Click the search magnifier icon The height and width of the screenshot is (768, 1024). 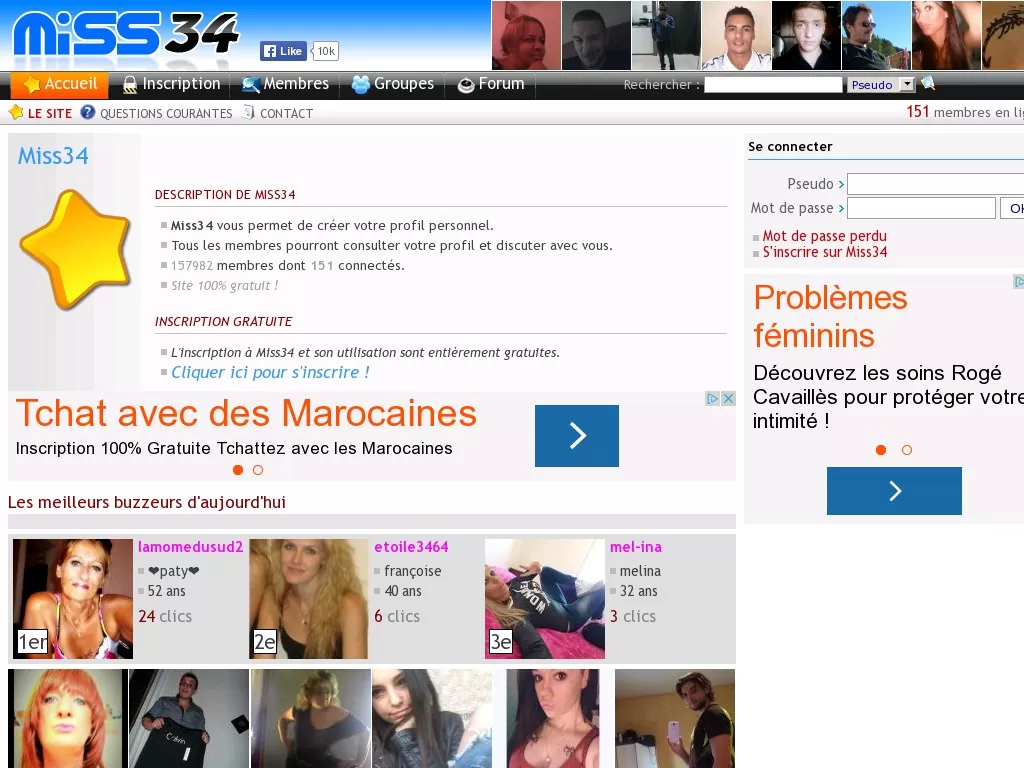click(928, 84)
